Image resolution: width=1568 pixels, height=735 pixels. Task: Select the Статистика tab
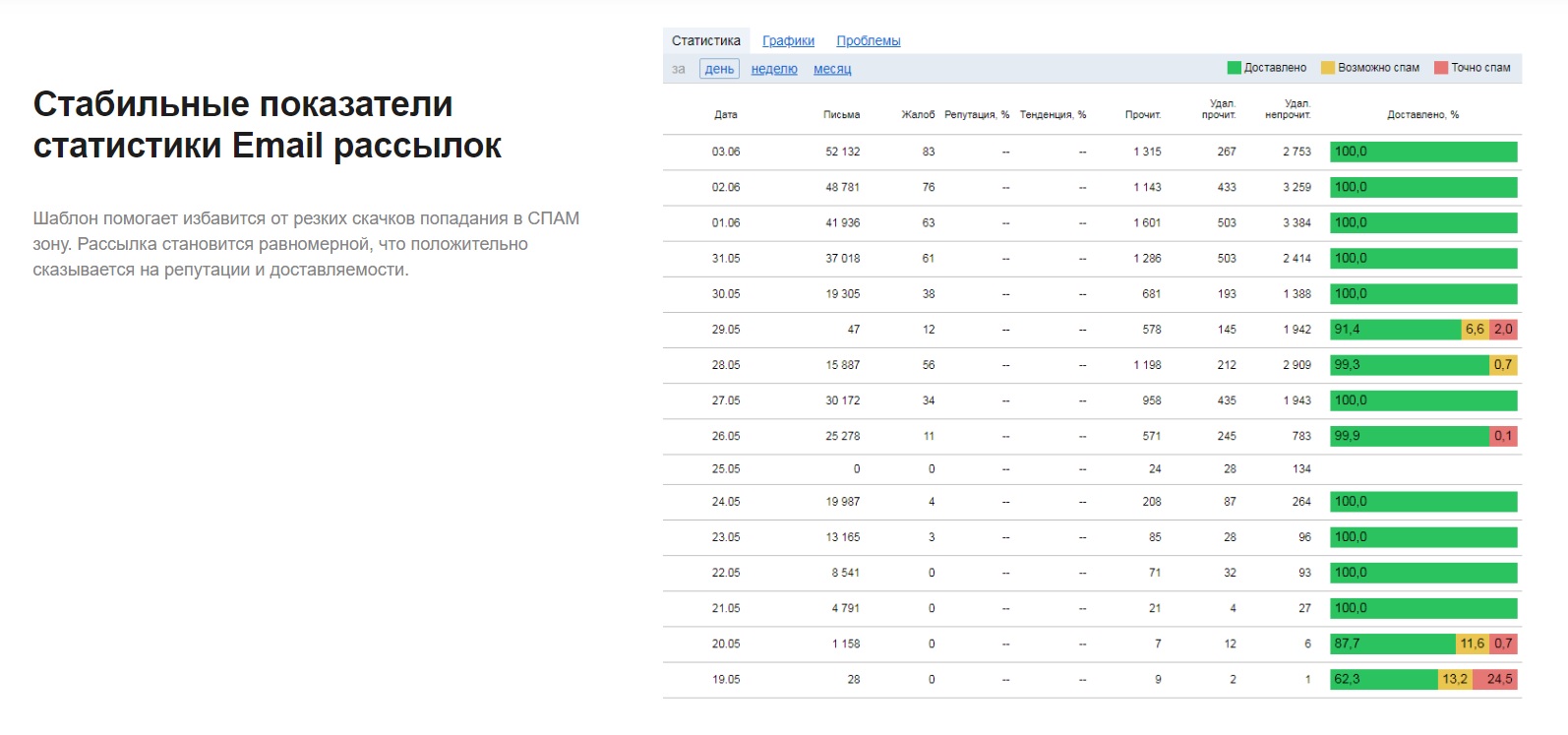point(706,40)
